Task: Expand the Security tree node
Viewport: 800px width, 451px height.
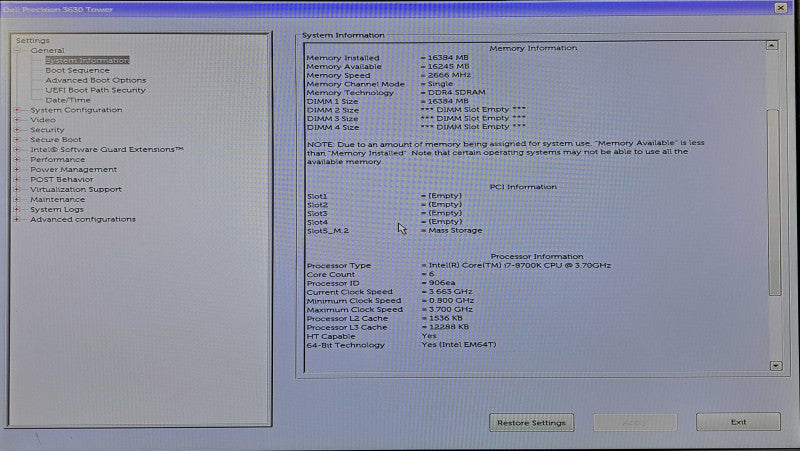Action: point(17,130)
